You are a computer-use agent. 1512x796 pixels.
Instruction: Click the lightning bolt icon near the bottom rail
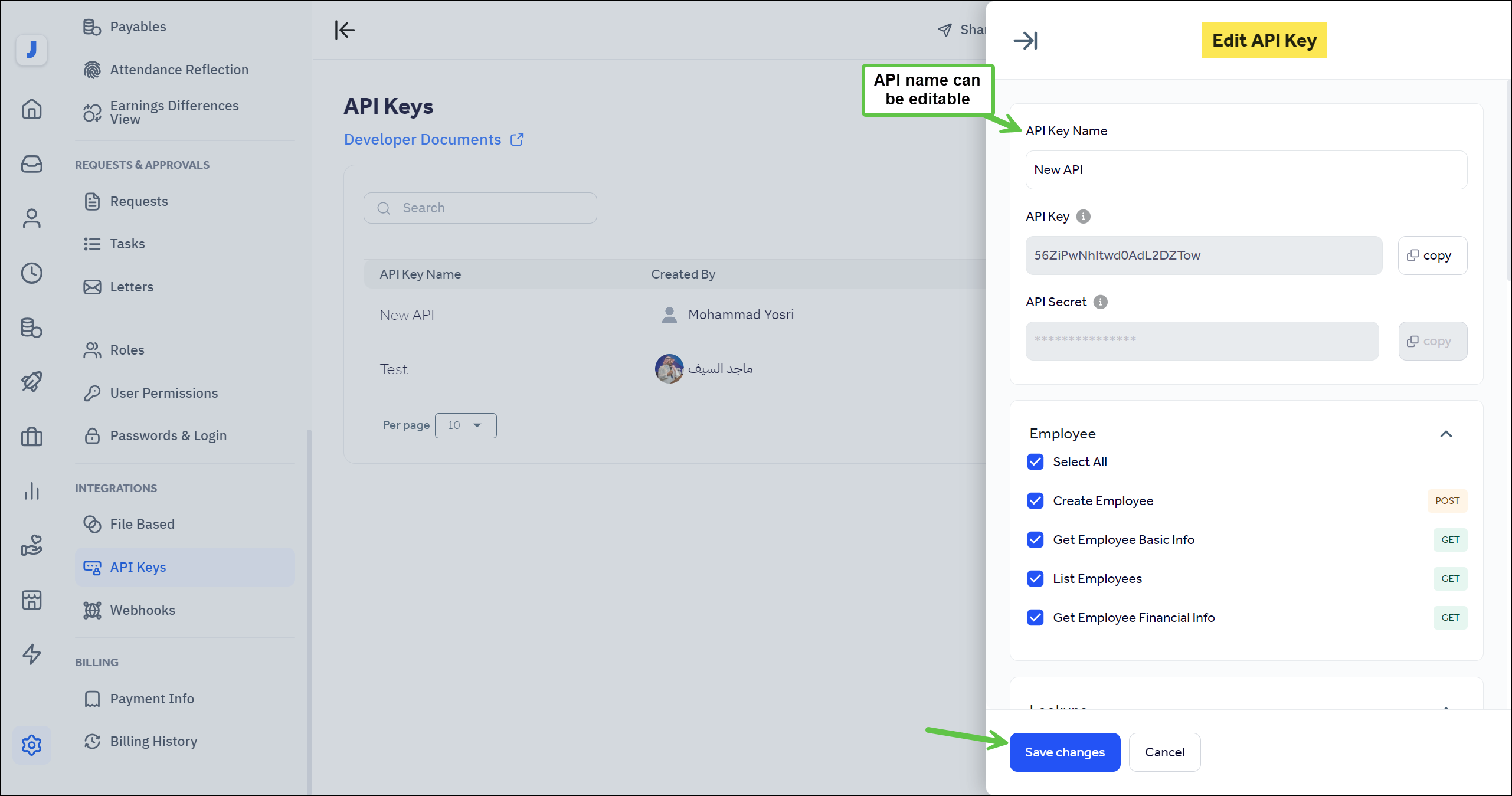31,655
